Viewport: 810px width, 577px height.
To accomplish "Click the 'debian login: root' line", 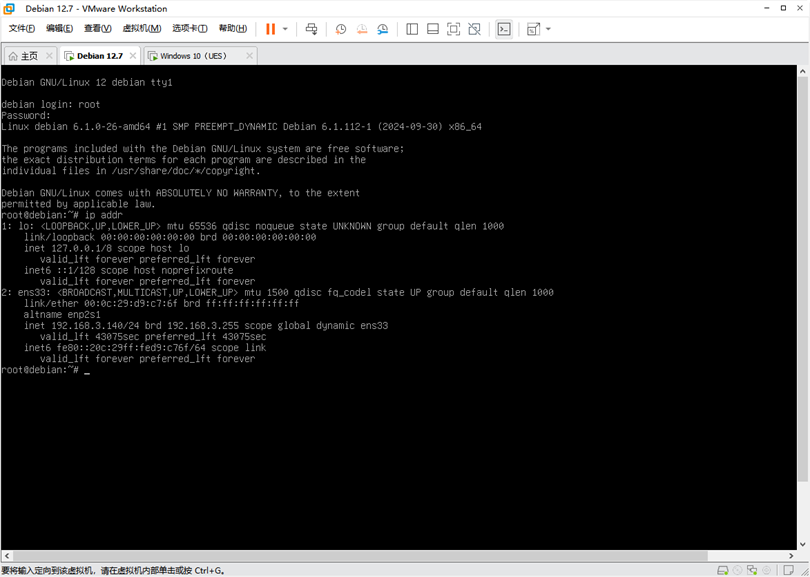I will point(51,104).
